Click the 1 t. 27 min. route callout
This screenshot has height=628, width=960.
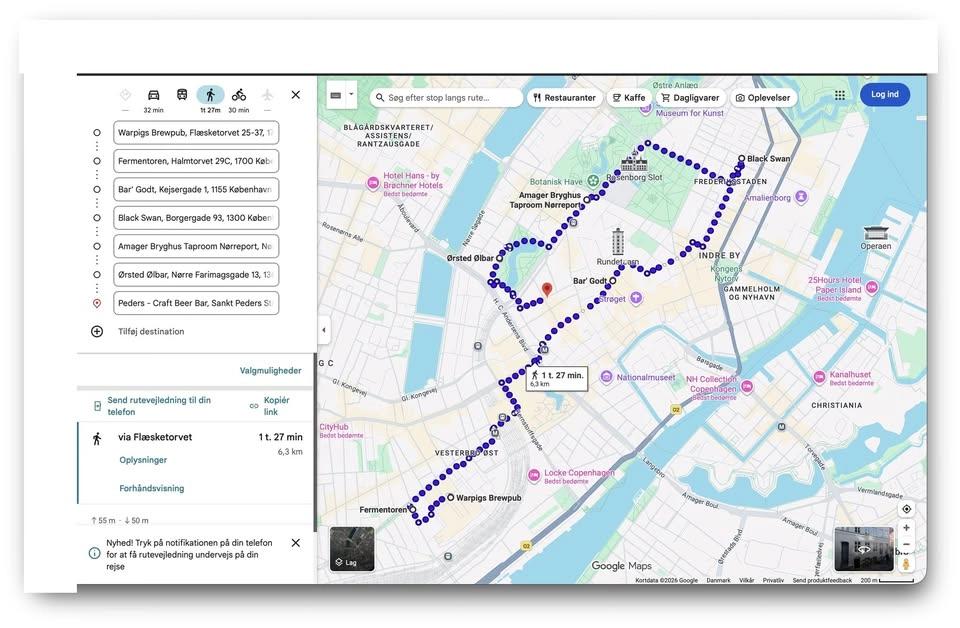tap(557, 378)
